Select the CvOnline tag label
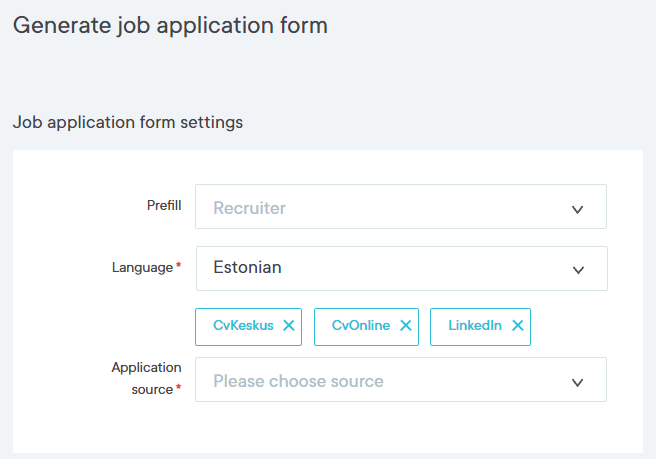Viewport: 656px width, 459px height. (x=361, y=326)
